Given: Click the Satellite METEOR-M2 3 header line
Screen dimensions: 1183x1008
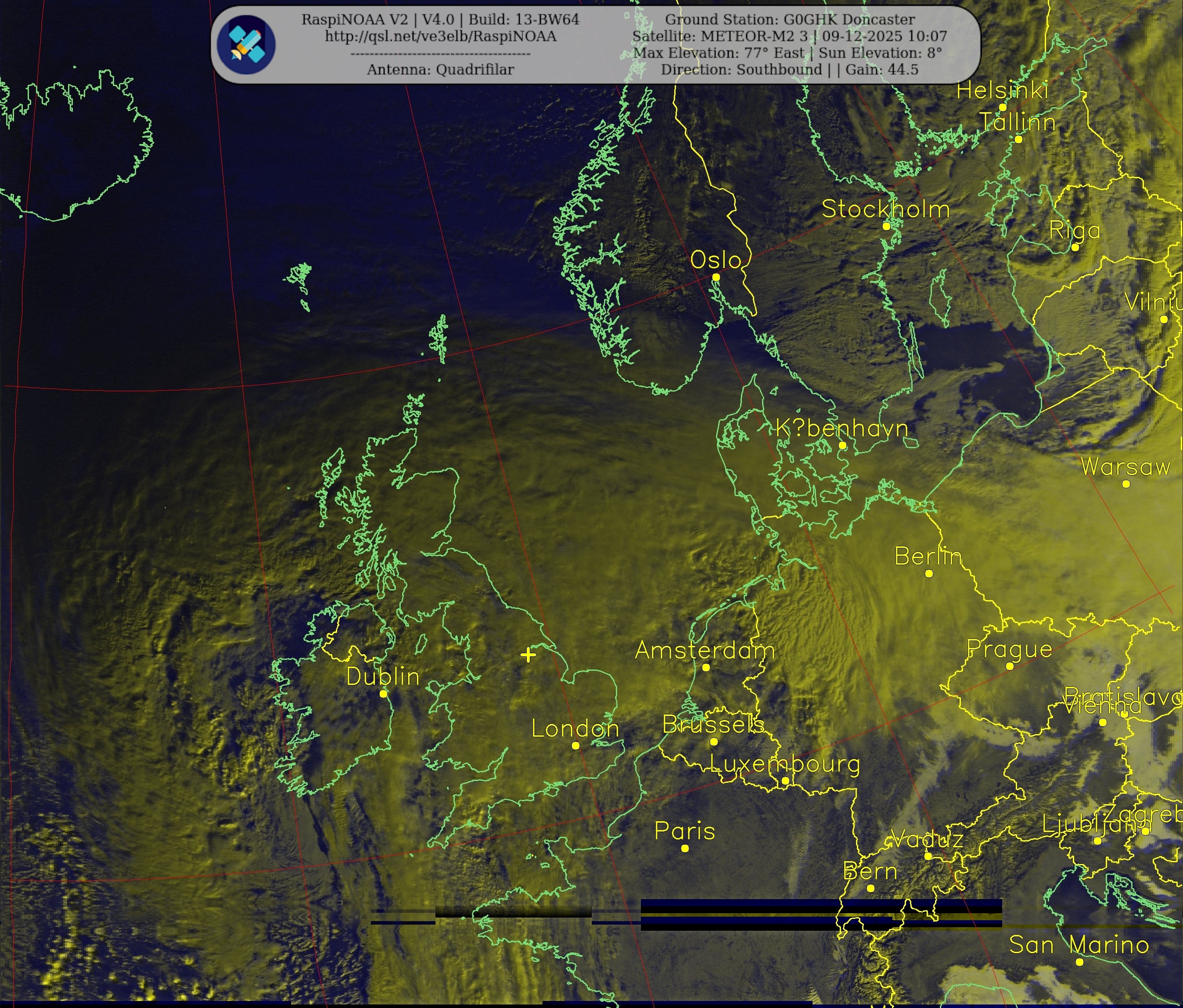Looking at the screenshot, I should (x=789, y=36).
